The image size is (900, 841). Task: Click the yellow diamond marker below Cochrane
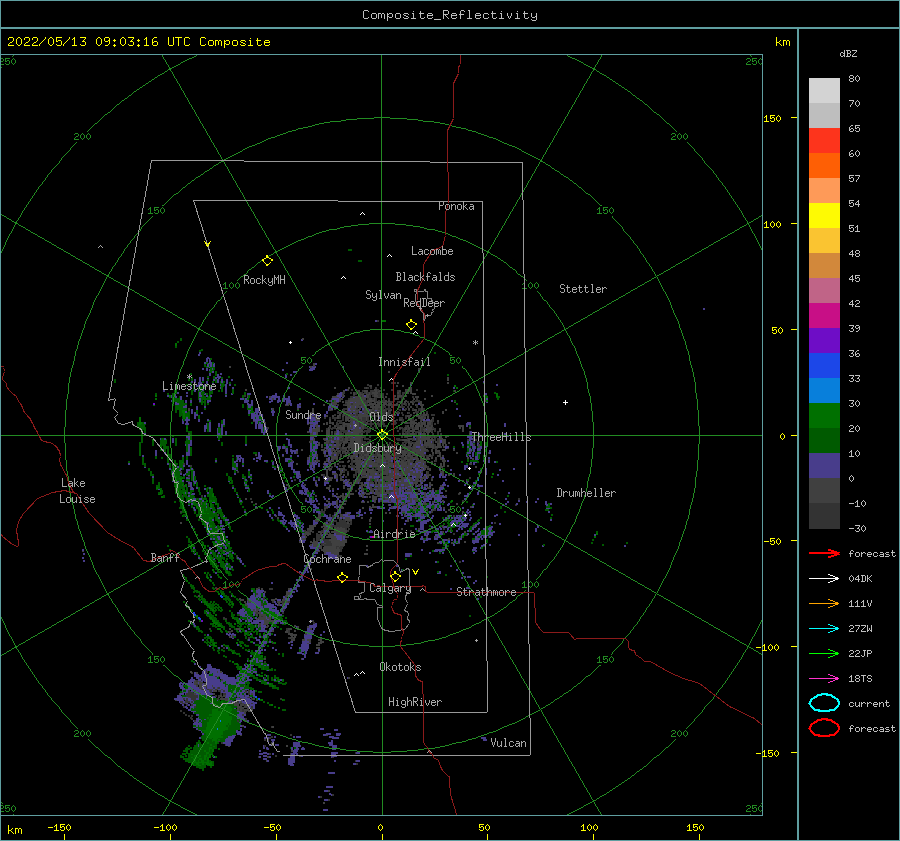342,577
